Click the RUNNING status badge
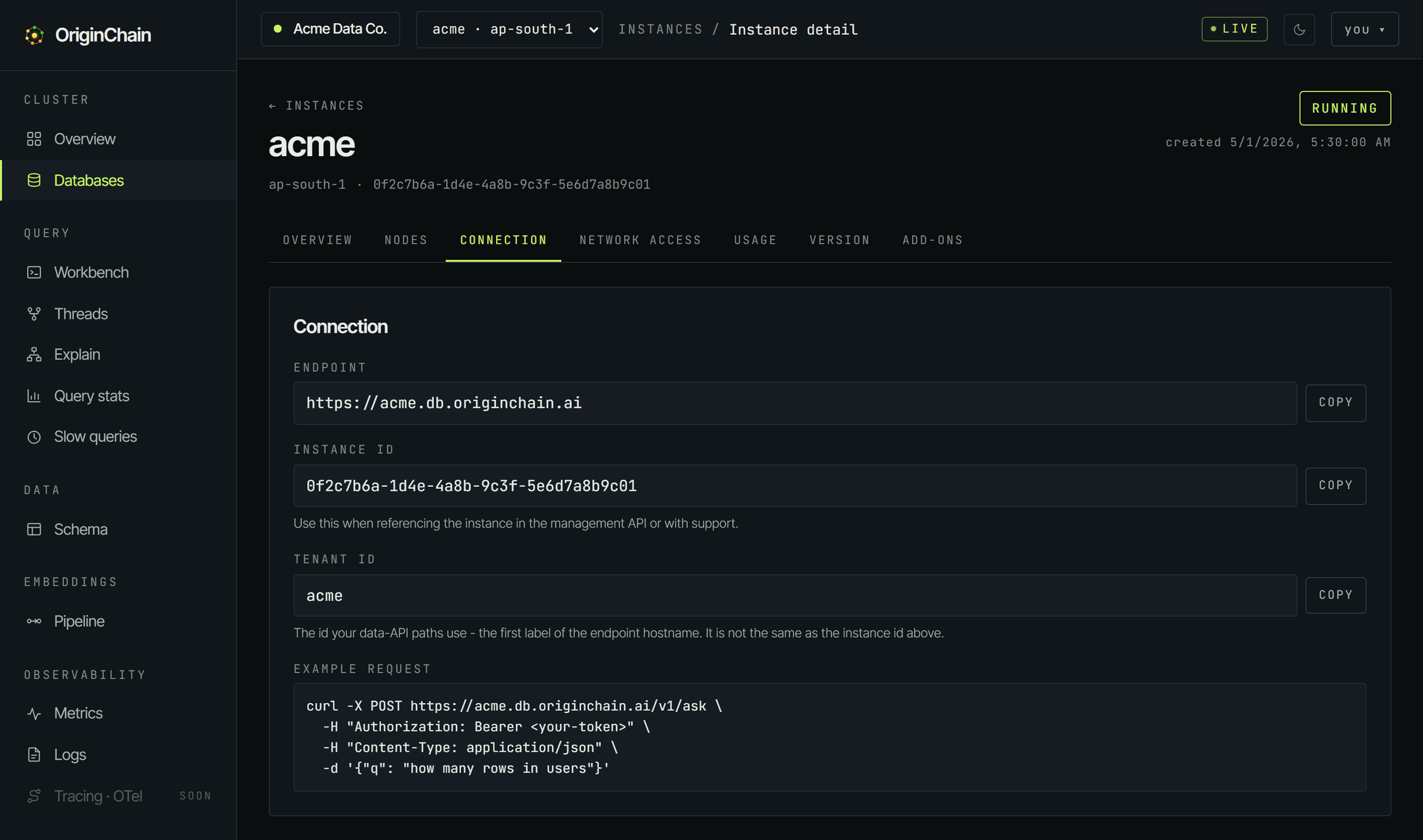Screen dimensions: 1423x840 pos(1345,108)
